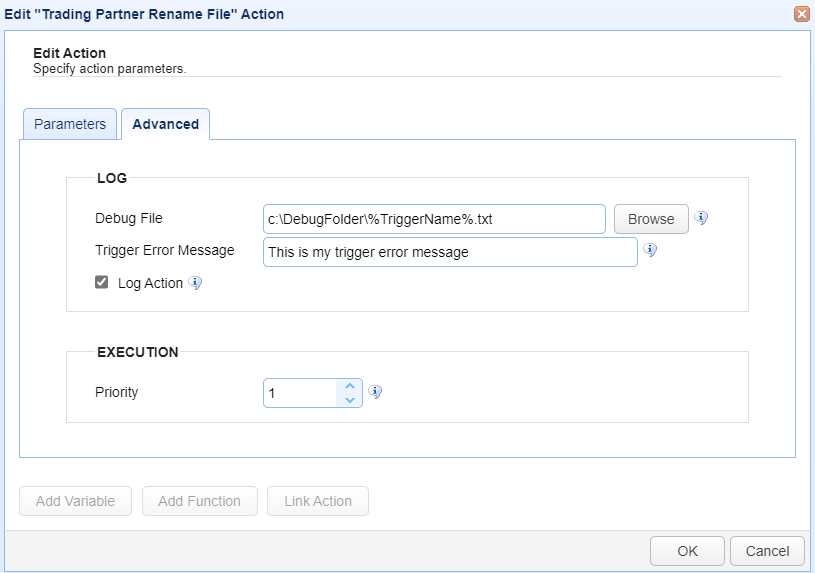Click the dialog title bar text

(144, 14)
